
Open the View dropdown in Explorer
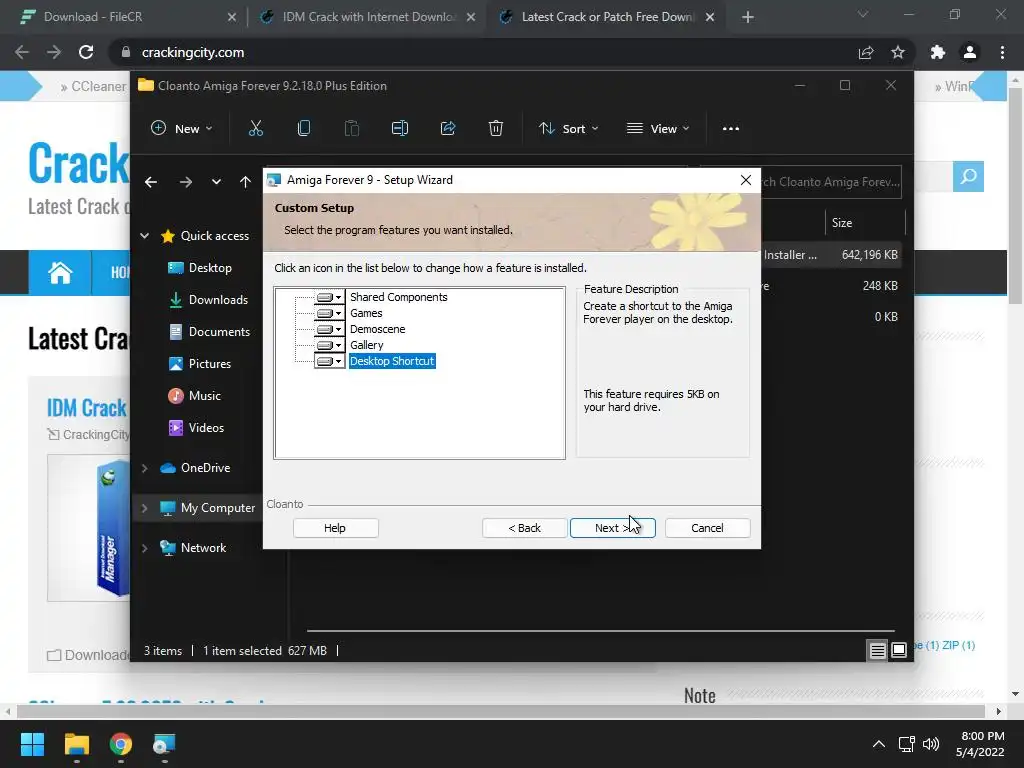tap(658, 129)
